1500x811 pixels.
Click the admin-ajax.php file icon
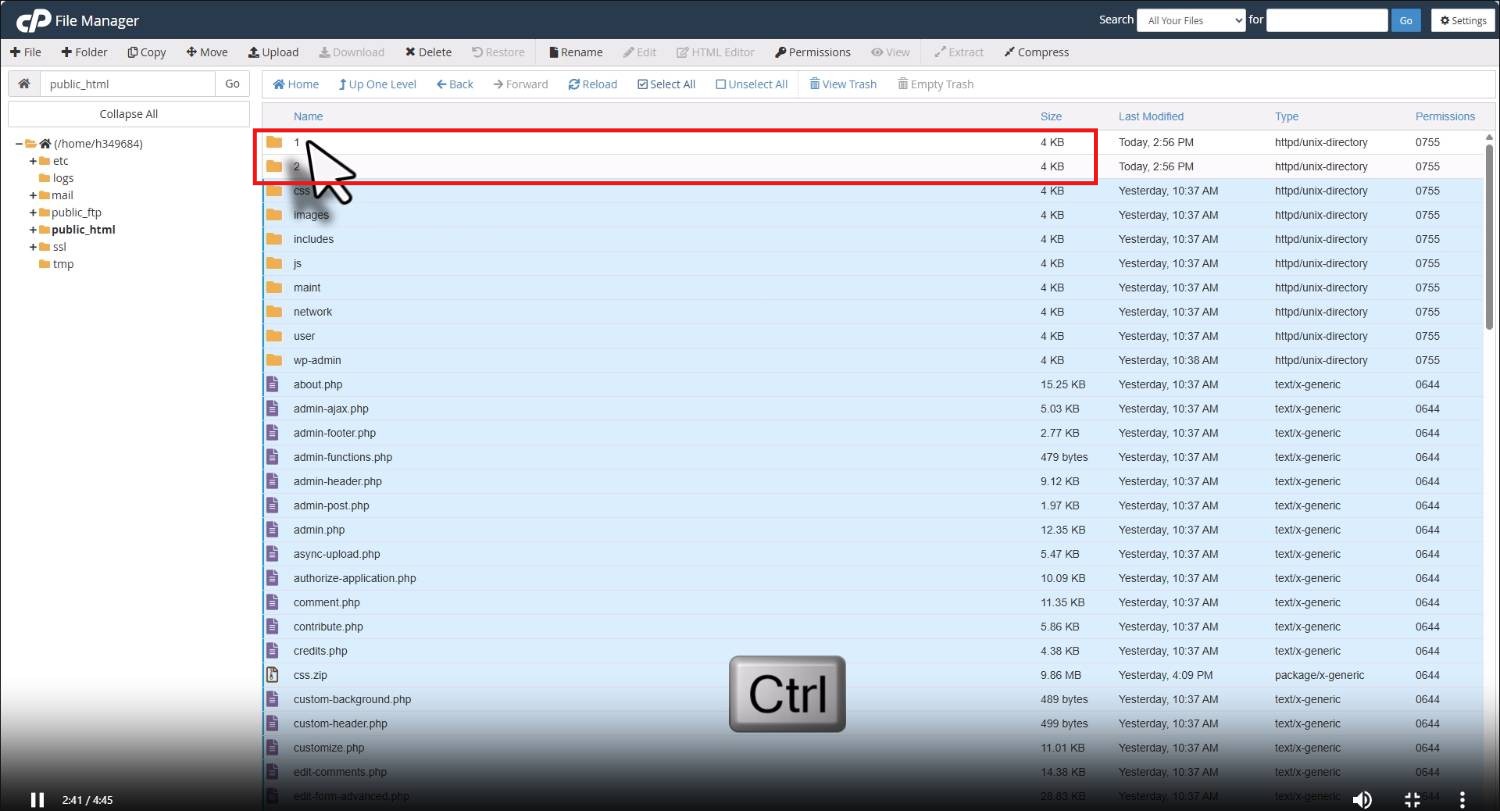[272, 408]
